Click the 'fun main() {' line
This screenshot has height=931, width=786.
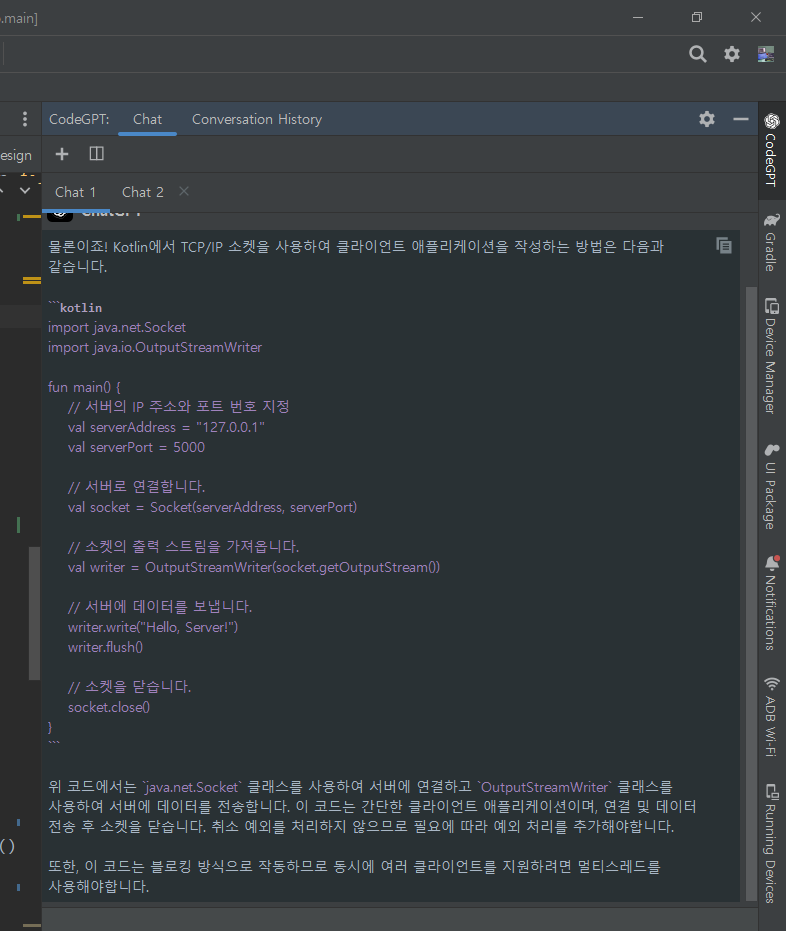[x=84, y=387]
